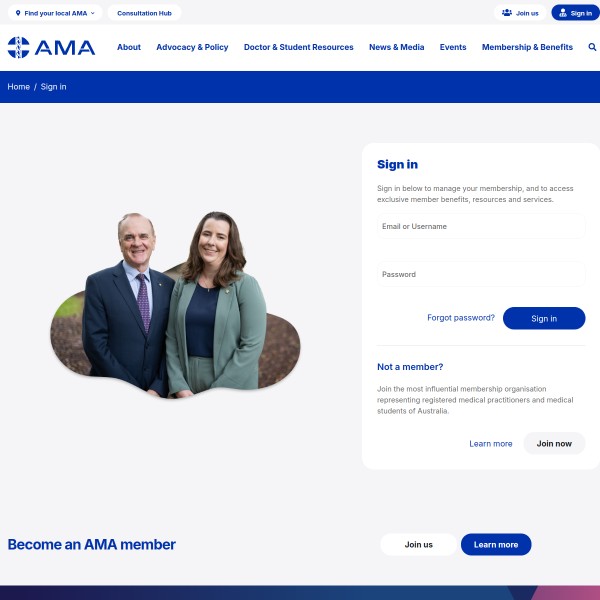Click Learn more beside Join now
Screen dimensions: 600x600
(x=491, y=443)
